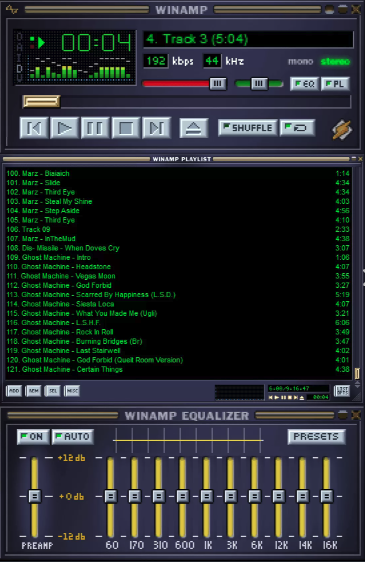Skip to next track button
Viewport: 365px width, 562px height.
156,128
